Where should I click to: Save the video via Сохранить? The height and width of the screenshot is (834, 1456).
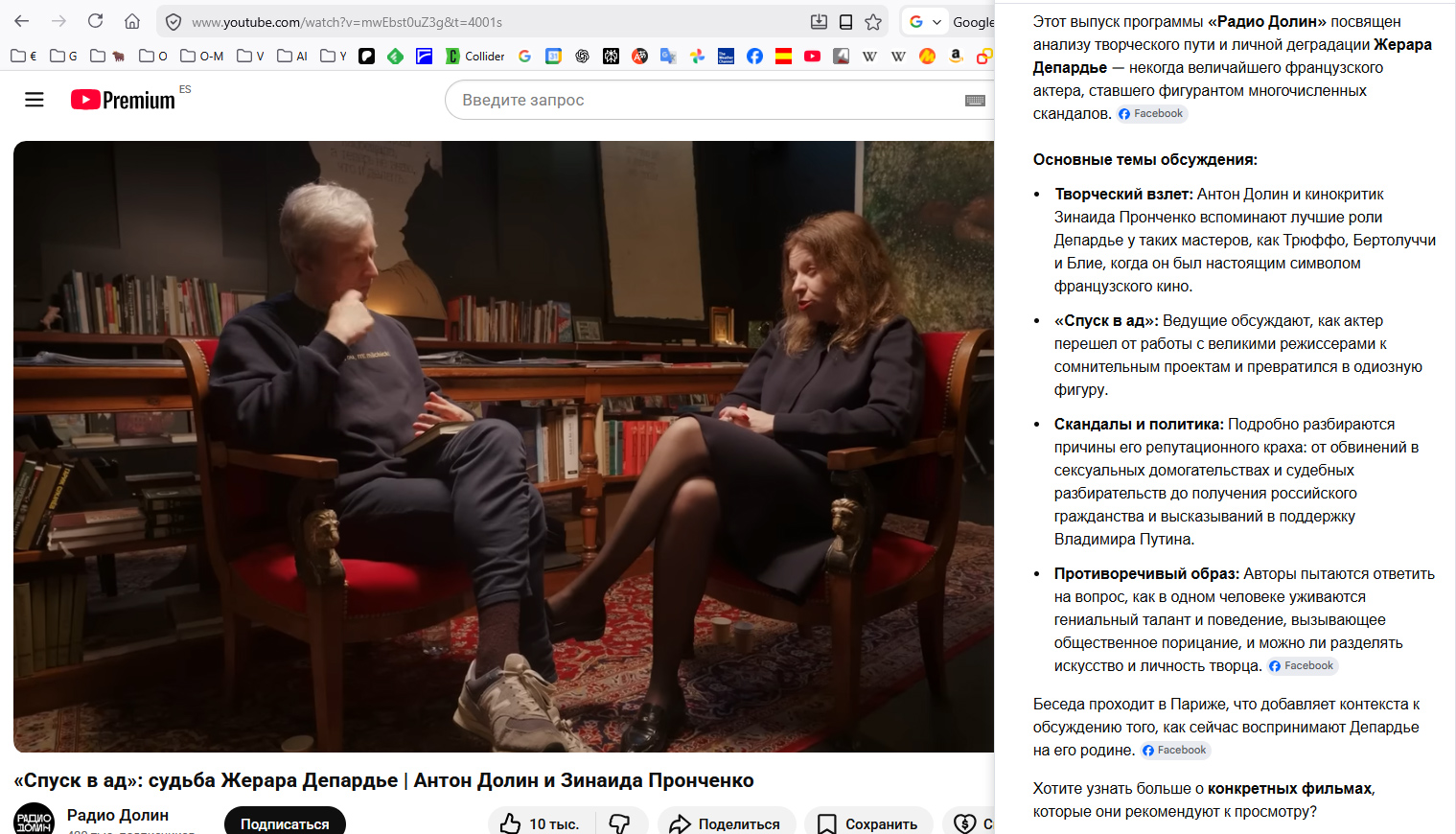pyautogui.click(x=867, y=823)
